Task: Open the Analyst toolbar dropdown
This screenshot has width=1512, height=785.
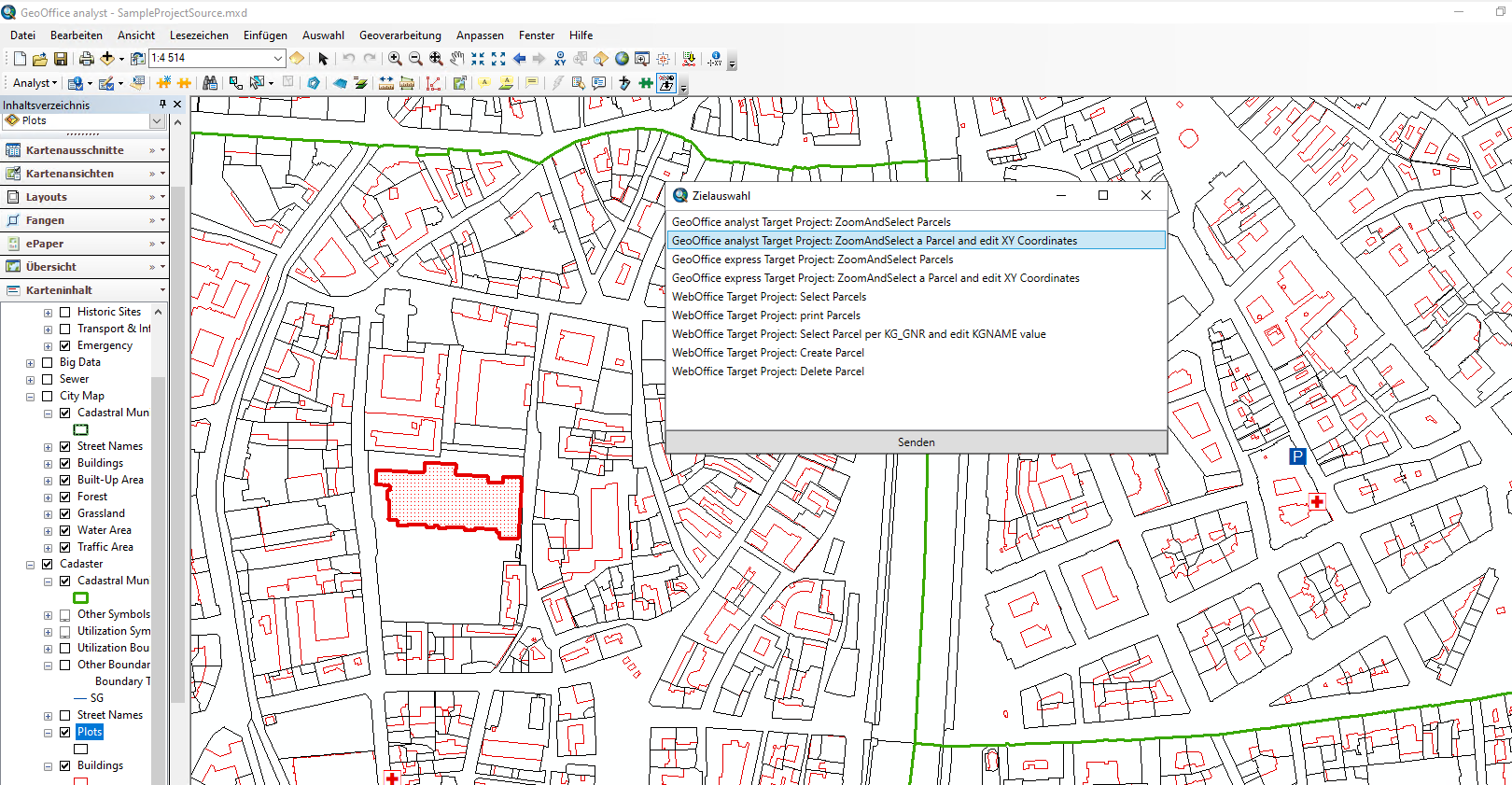Action: 35,83
